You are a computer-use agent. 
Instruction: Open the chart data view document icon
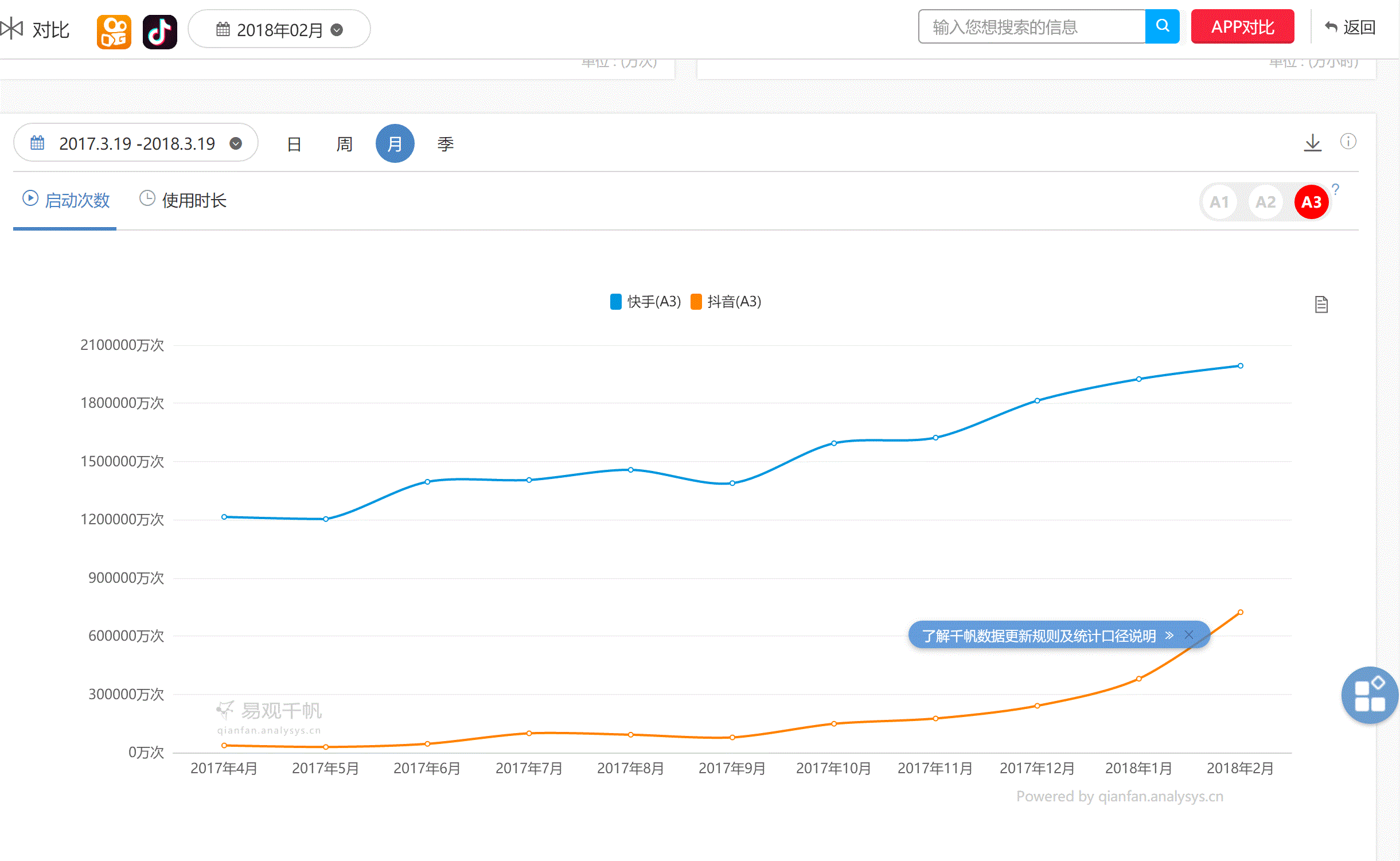tap(1321, 305)
